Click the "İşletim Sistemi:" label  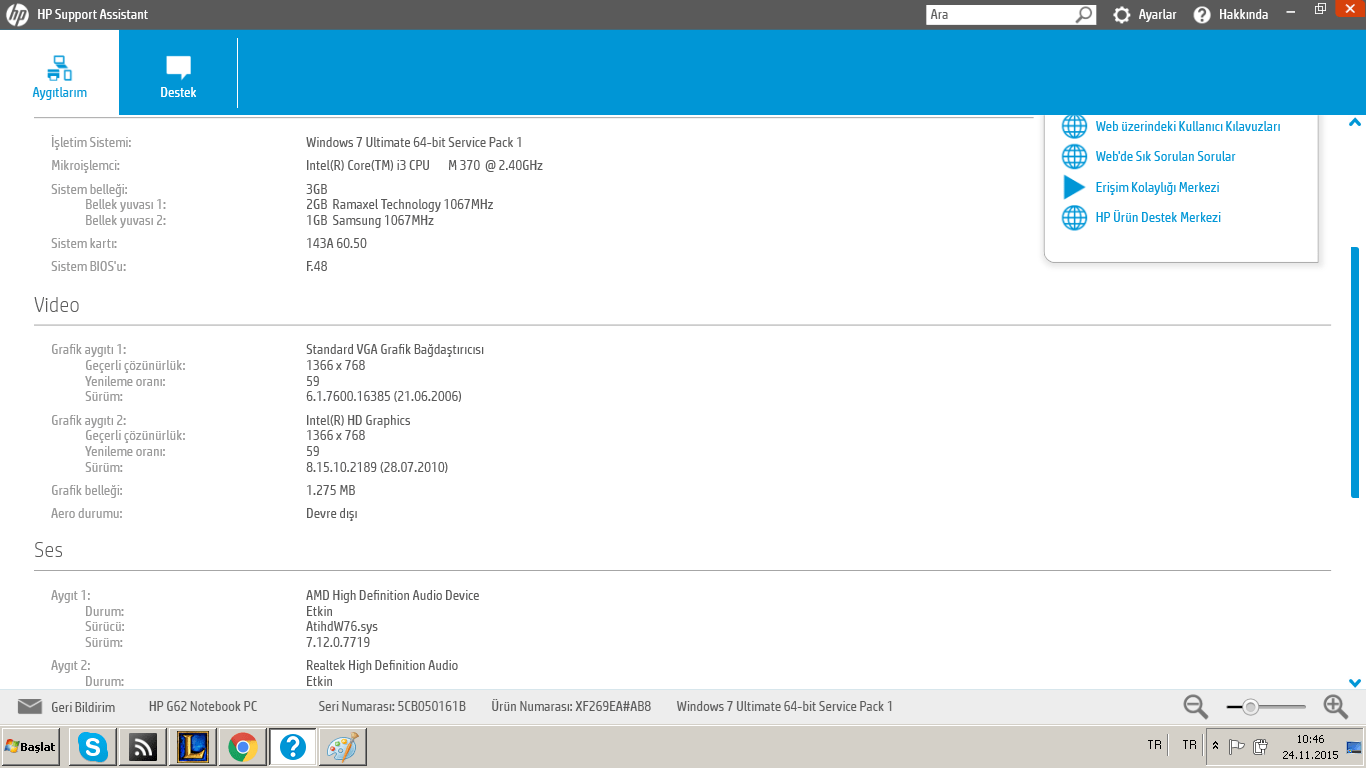point(91,143)
